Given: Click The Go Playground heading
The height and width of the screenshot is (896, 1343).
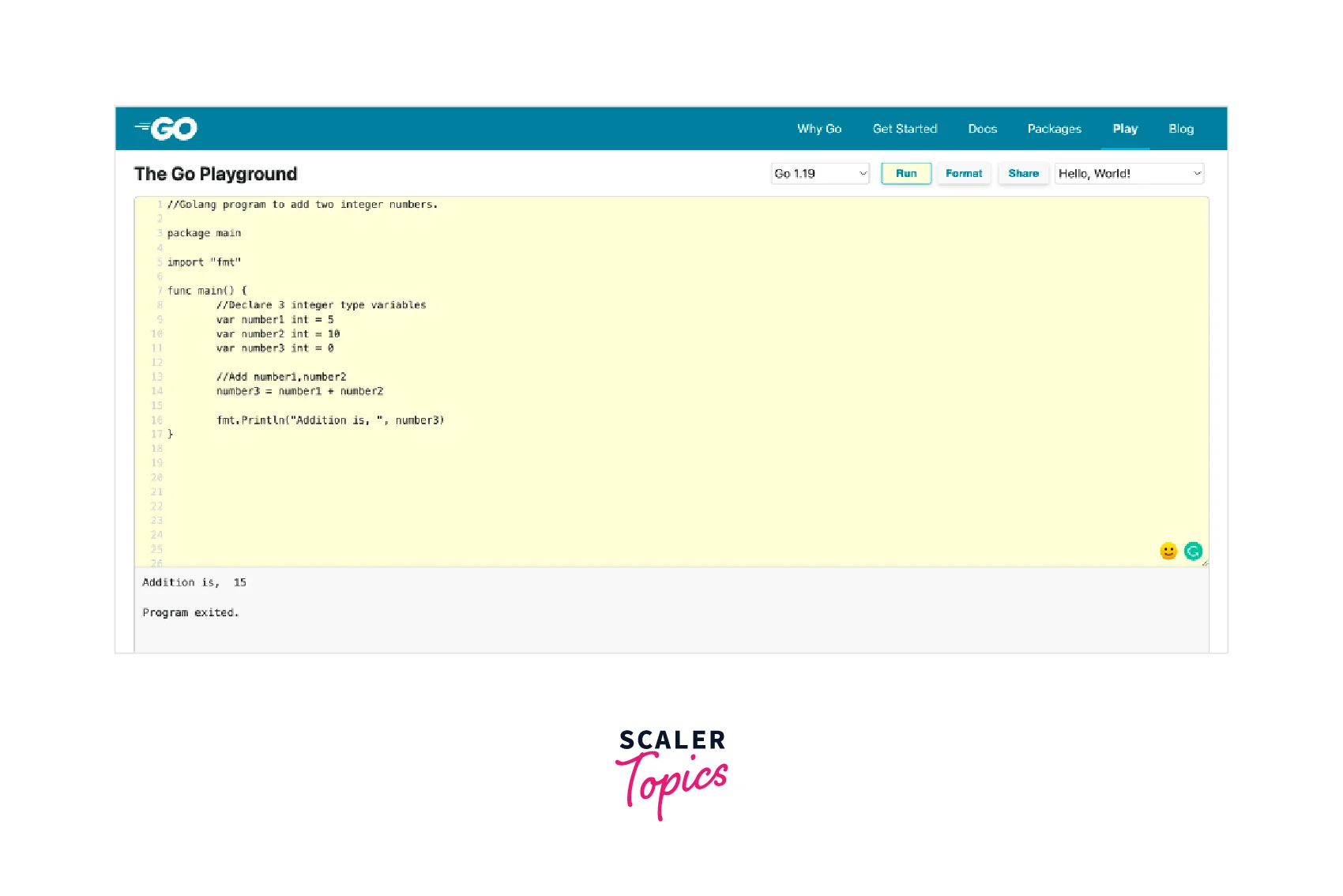Looking at the screenshot, I should coord(216,174).
